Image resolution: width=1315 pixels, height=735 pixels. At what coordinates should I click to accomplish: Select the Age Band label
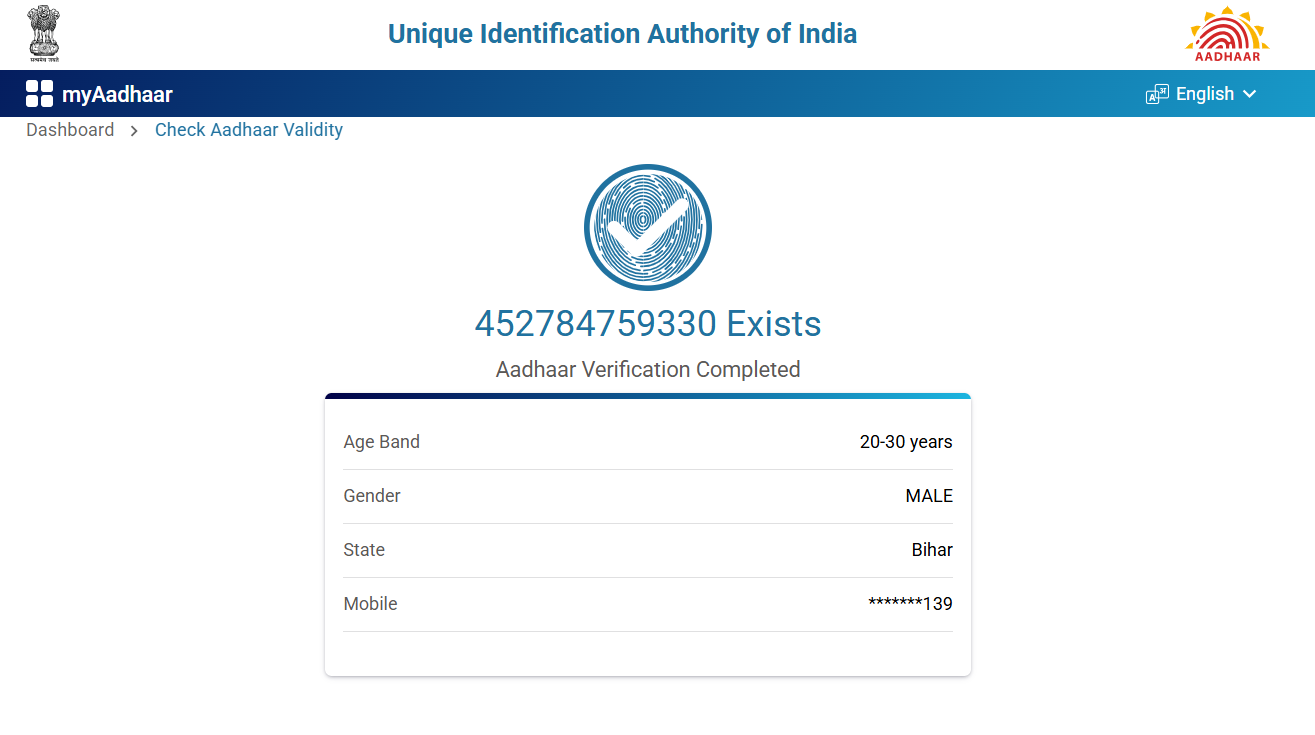coord(381,442)
